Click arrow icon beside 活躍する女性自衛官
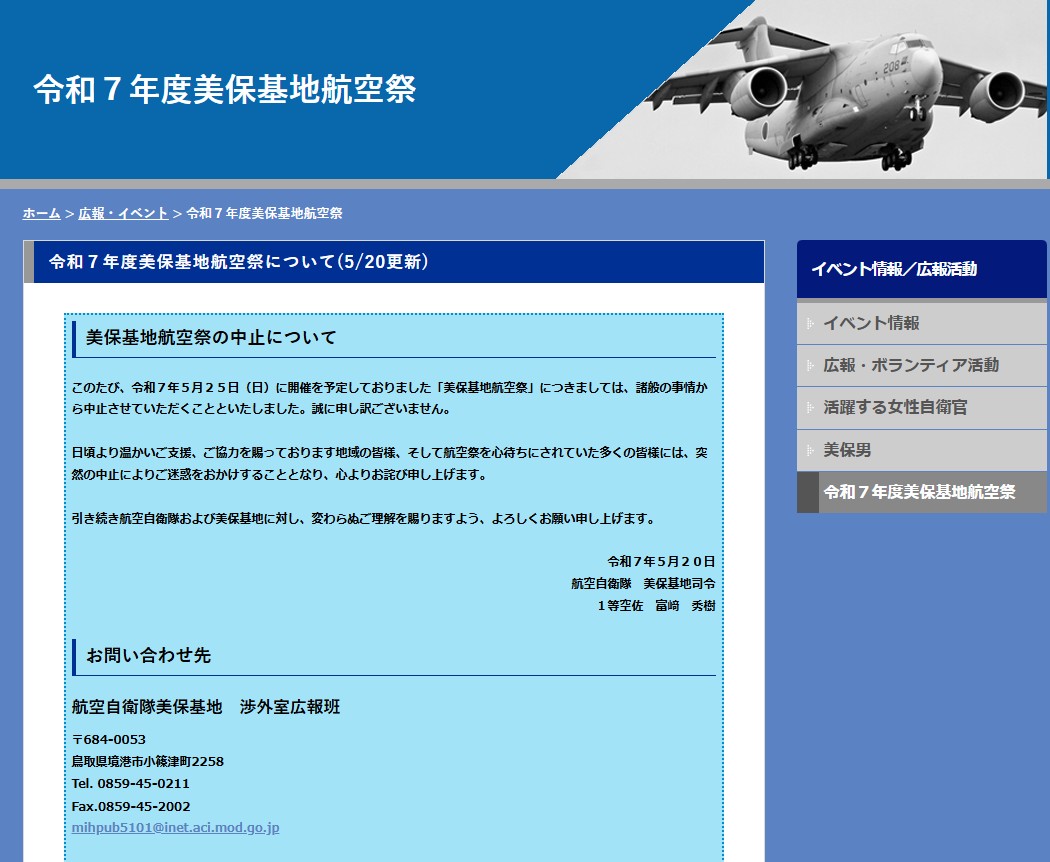 (810, 408)
